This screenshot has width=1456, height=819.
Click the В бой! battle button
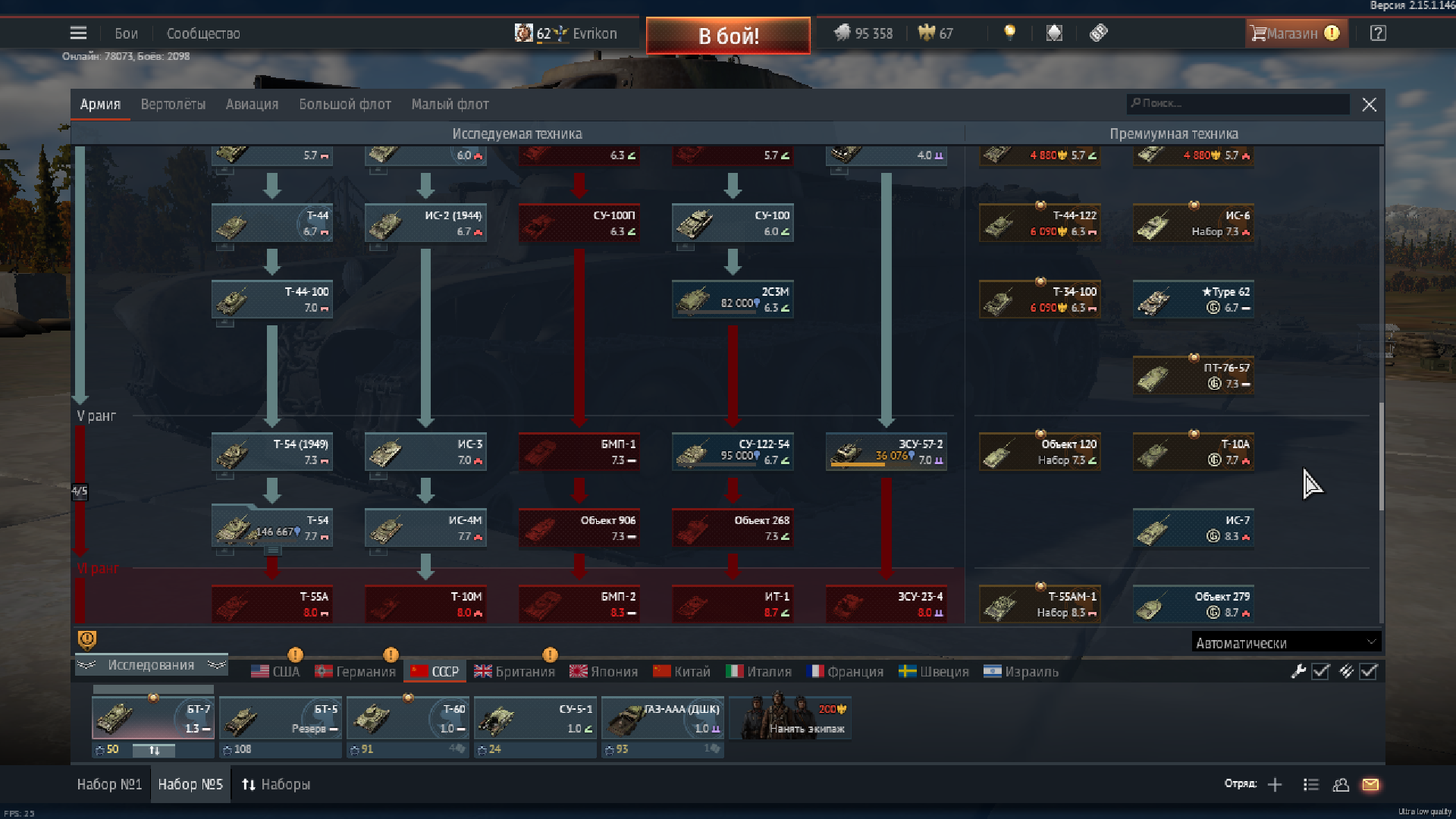(728, 36)
